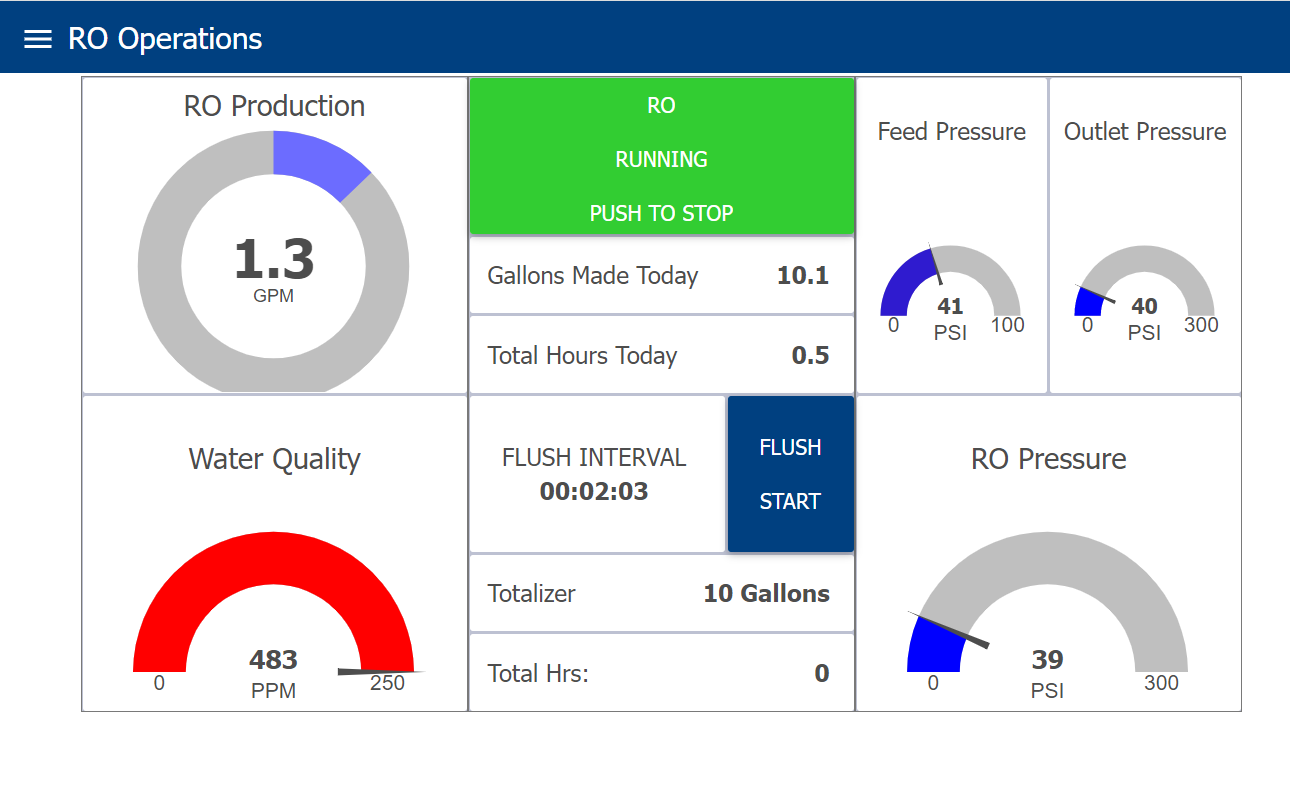Click the Total Hours Today label
Image resolution: width=1290 pixels, height=797 pixels.
click(582, 356)
